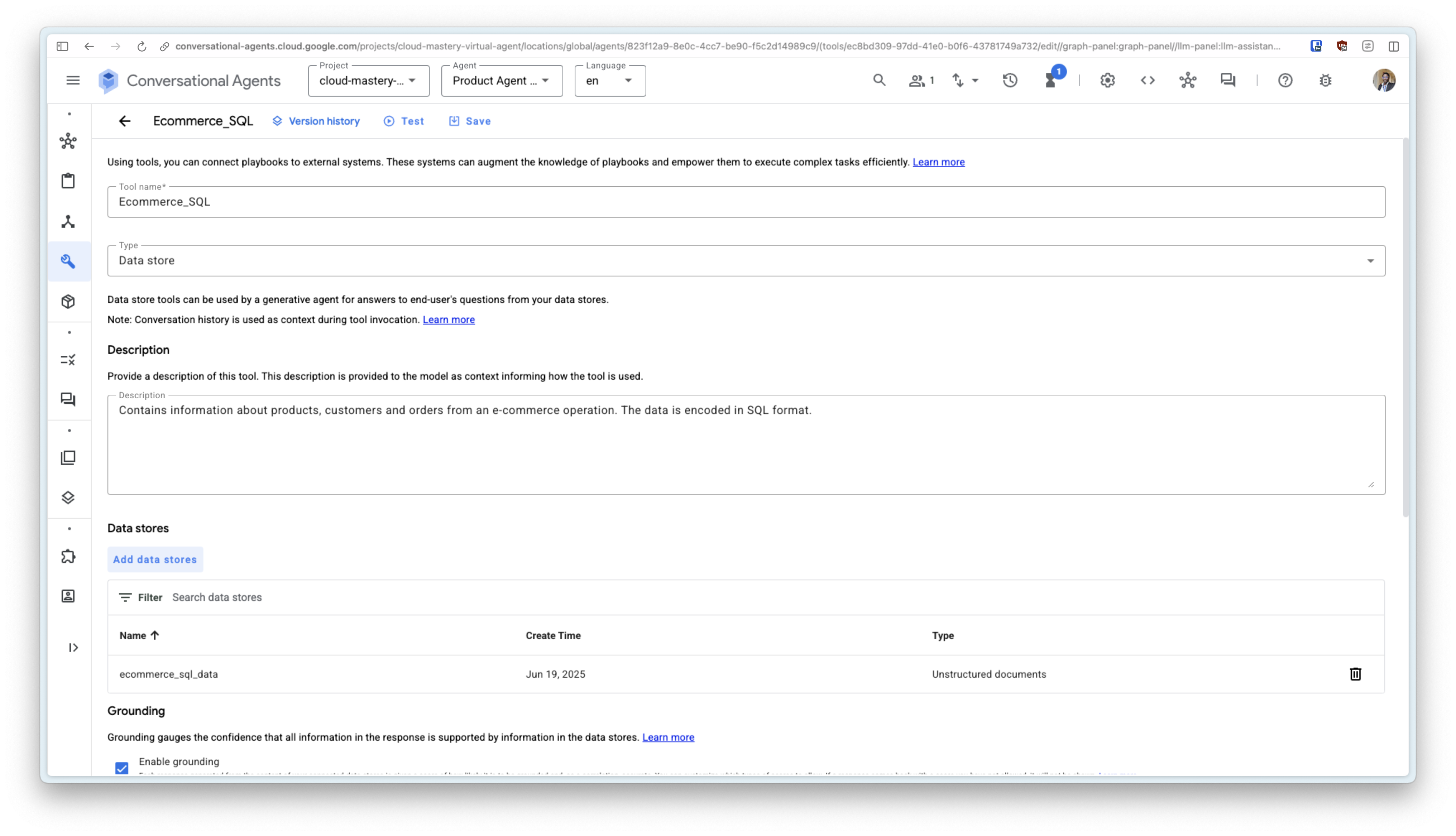Delete the ecommerce_sql_data data store

pyautogui.click(x=1355, y=674)
